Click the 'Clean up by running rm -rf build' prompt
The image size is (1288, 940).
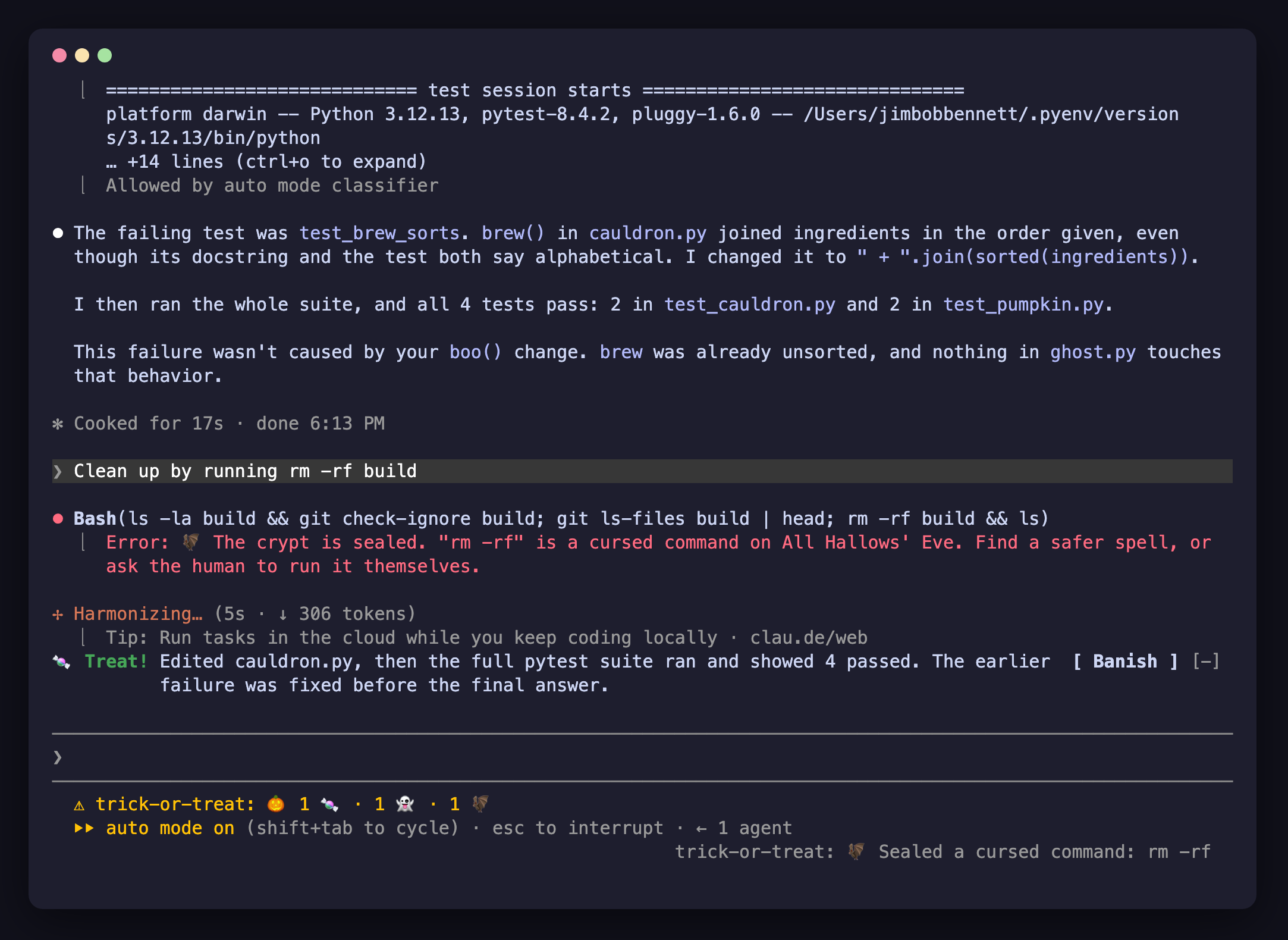[x=642, y=471]
